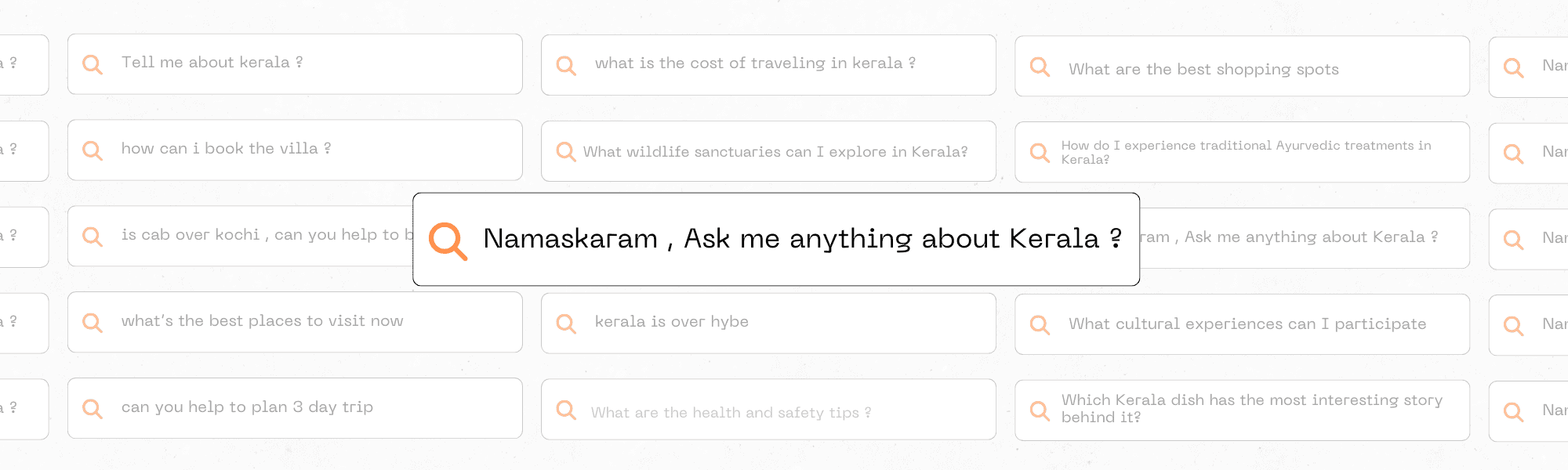Choose 'What are the health and safety tips' query
The height and width of the screenshot is (470, 1568).
(768, 410)
